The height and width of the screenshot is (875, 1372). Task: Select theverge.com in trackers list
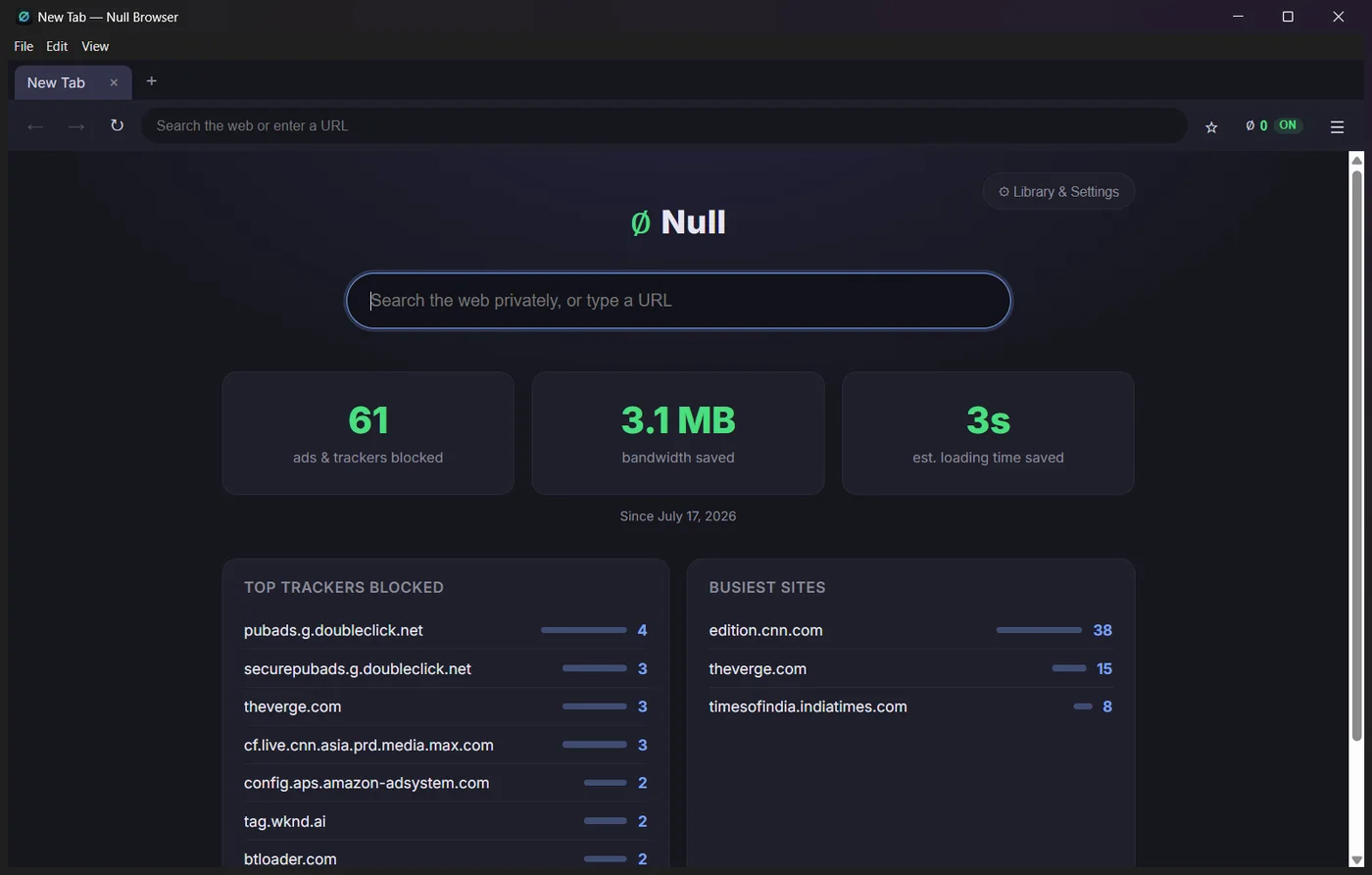pos(446,706)
